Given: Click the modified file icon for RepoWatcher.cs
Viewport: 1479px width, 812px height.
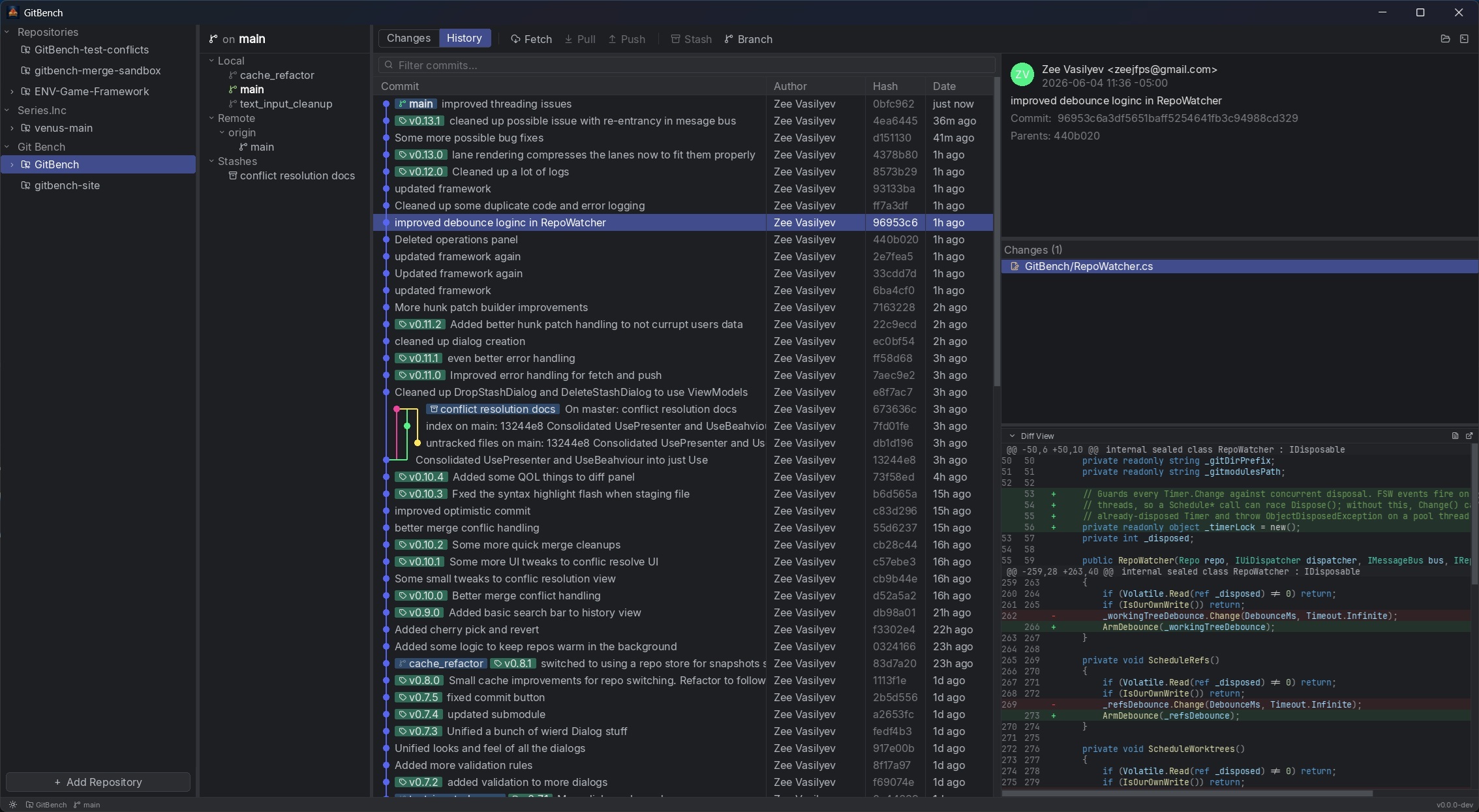Looking at the screenshot, I should tap(1014, 266).
